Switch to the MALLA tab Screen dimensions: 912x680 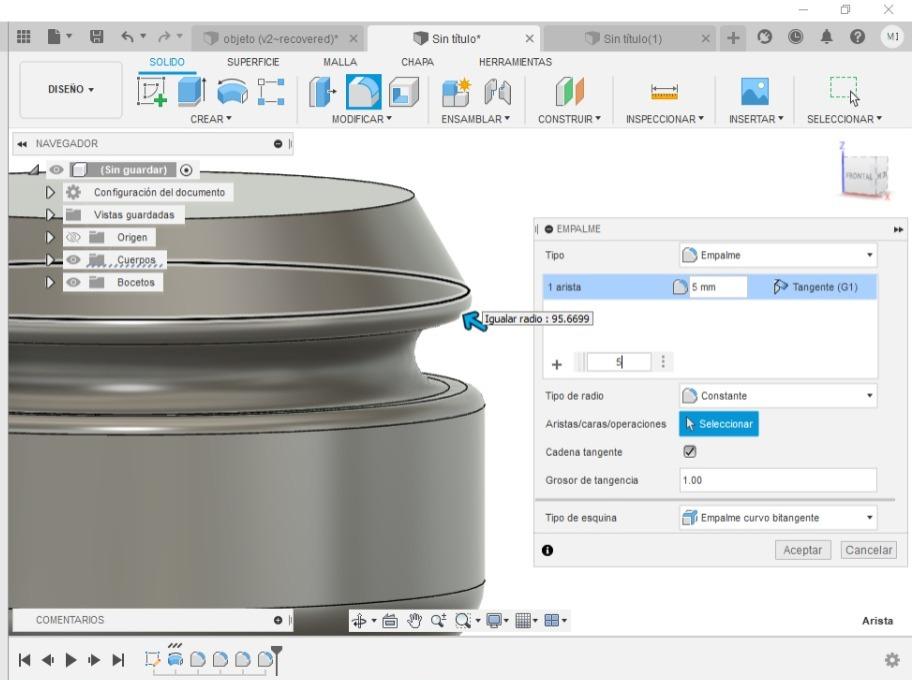pyautogui.click(x=340, y=62)
